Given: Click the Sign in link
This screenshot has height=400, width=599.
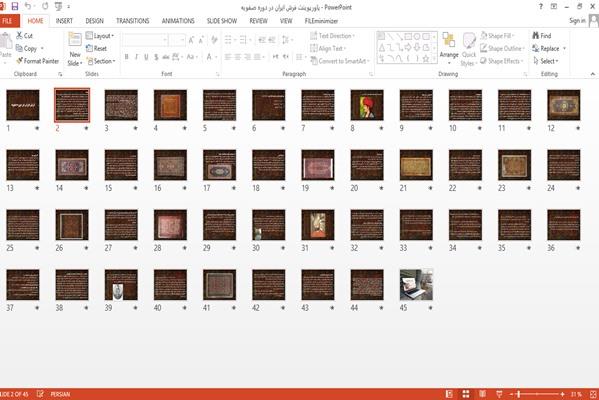Looking at the screenshot, I should pyautogui.click(x=577, y=21).
